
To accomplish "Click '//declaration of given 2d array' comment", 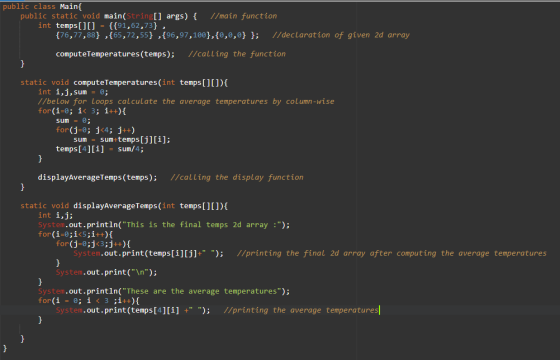I will coord(341,35).
